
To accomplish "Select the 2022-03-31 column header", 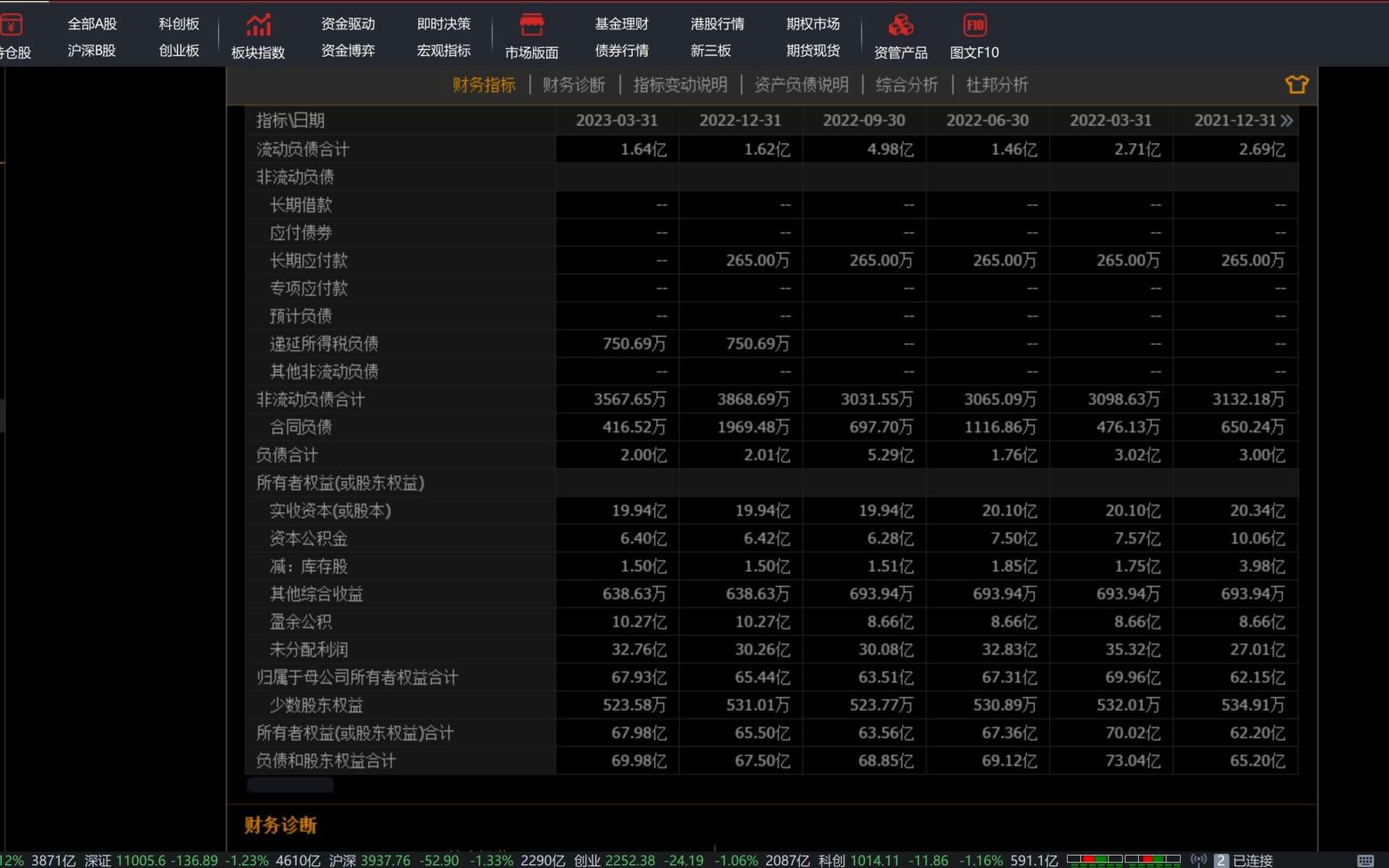I will click(x=1110, y=120).
